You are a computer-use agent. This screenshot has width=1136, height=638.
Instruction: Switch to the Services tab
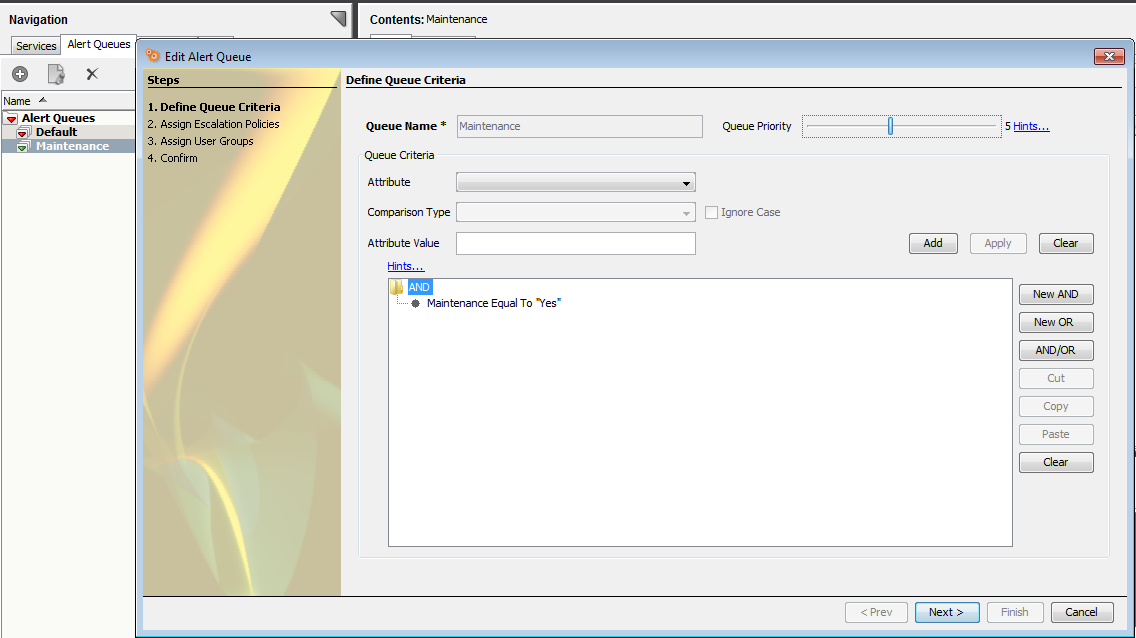(36, 46)
